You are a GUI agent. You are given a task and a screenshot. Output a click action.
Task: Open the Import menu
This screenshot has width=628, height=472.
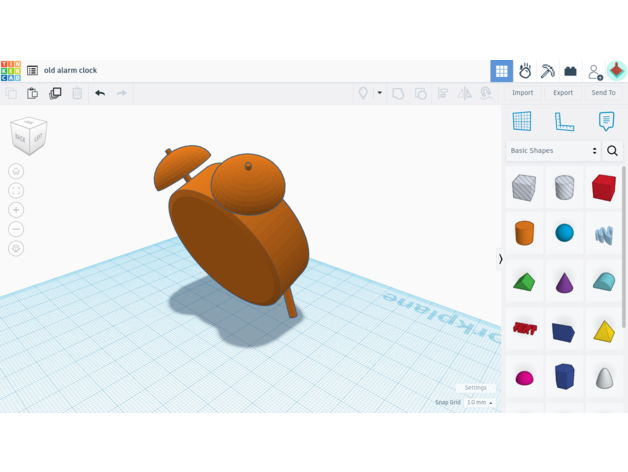(x=522, y=93)
